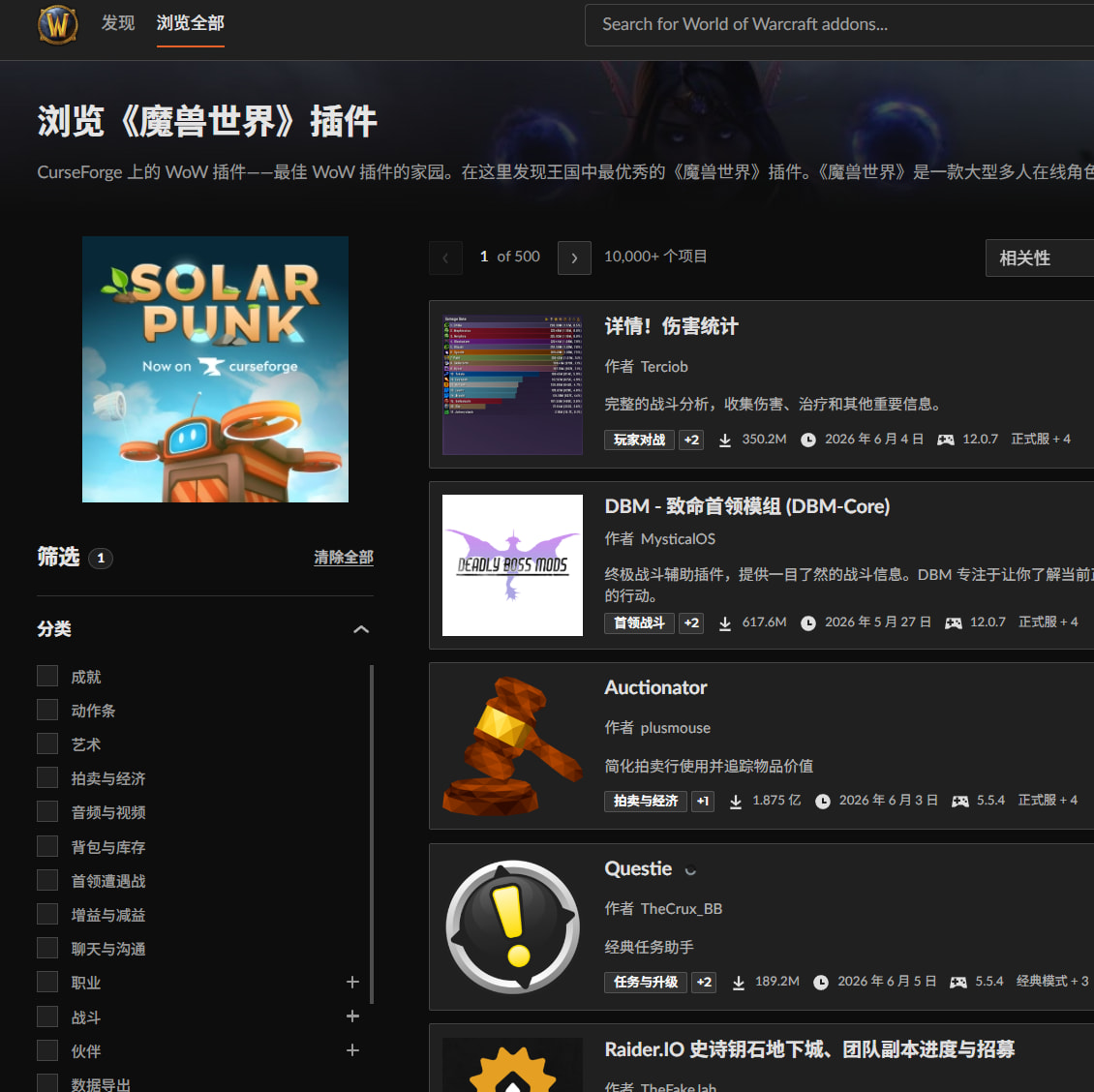This screenshot has width=1094, height=1092.
Task: Check the 职业 category box
Action: click(47, 983)
